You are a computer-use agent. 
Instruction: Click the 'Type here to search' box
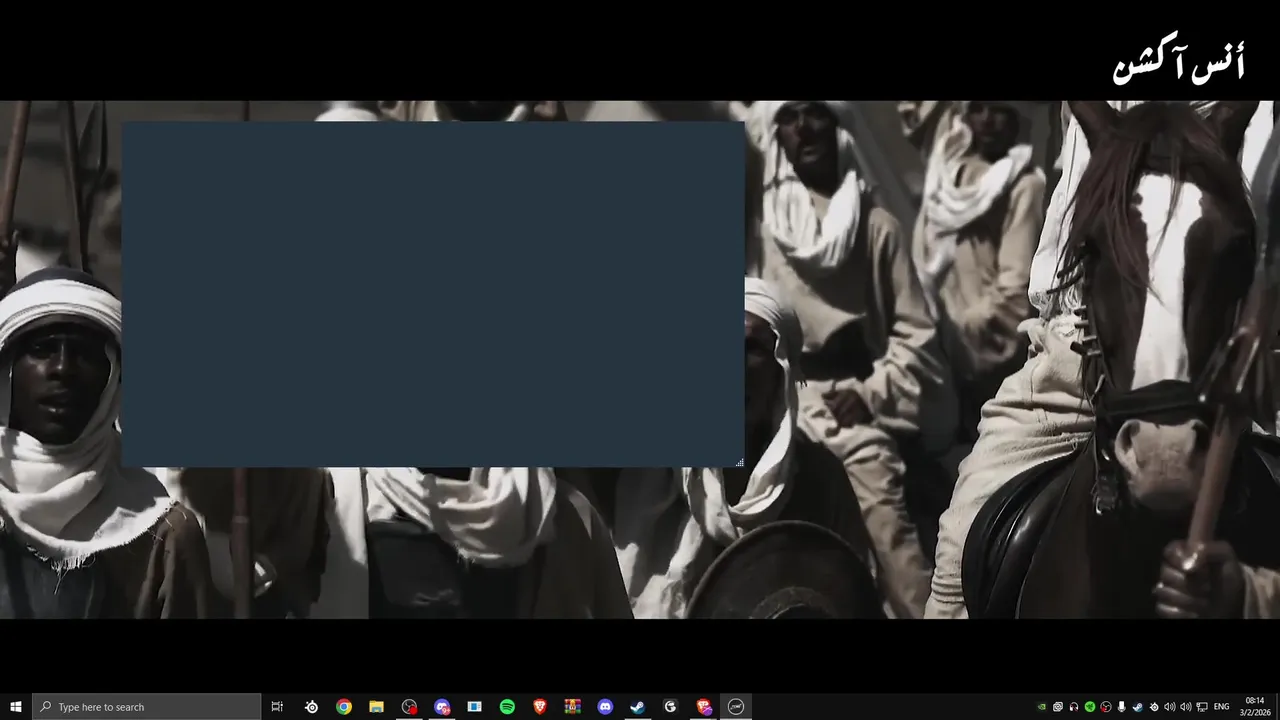coord(147,707)
